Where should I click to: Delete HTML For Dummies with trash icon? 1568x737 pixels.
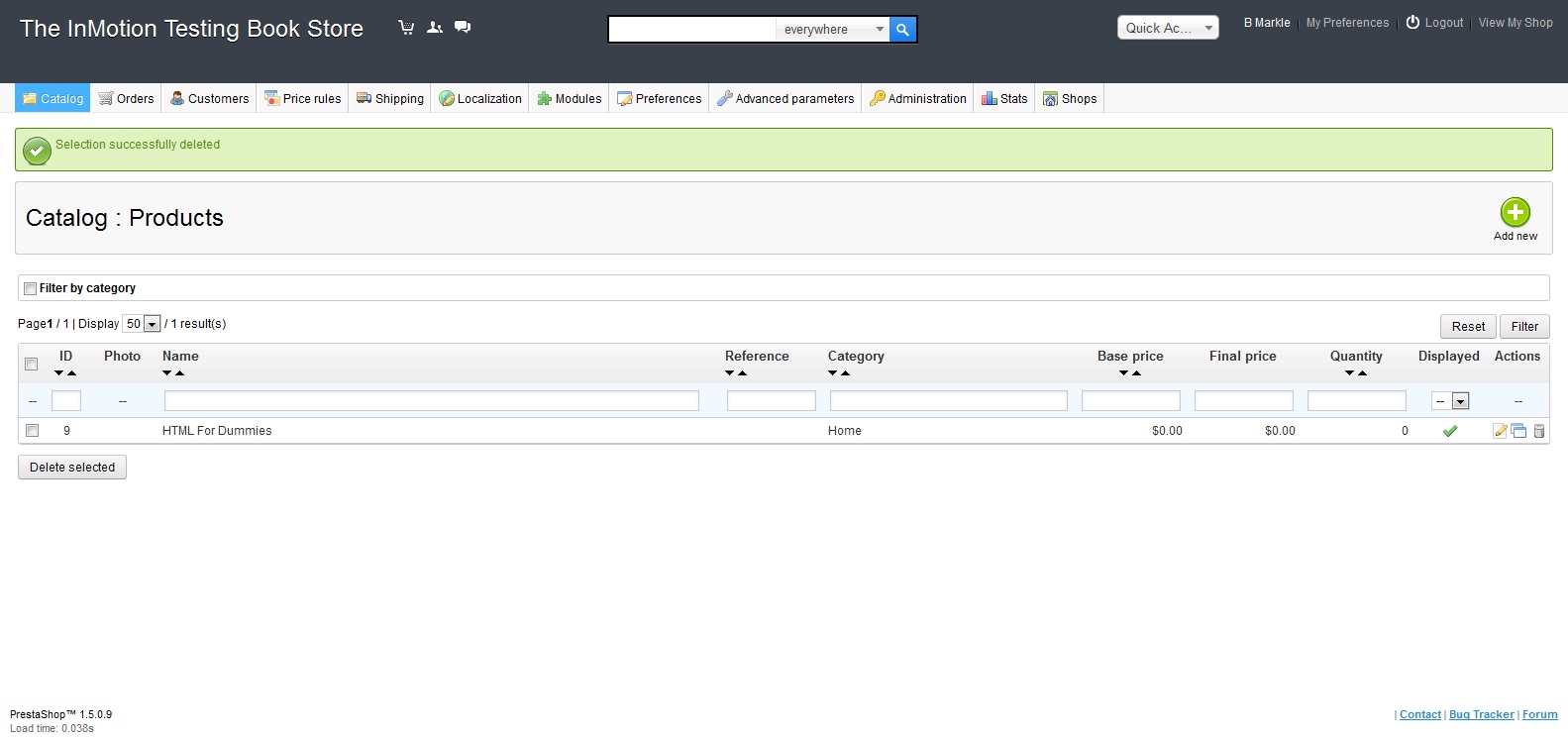(x=1539, y=431)
